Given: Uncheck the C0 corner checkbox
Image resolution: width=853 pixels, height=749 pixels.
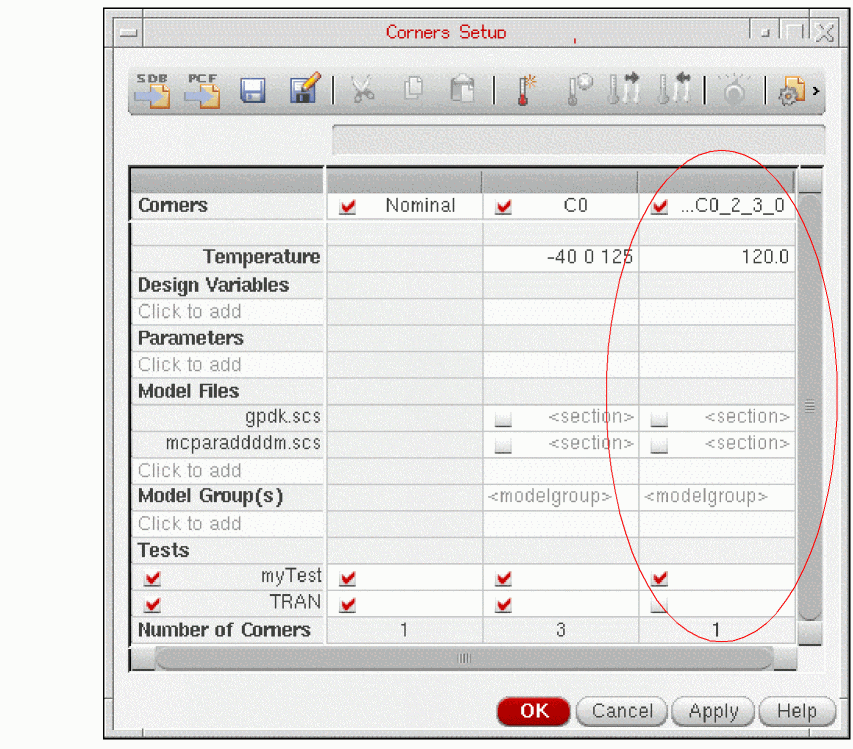Looking at the screenshot, I should click(x=504, y=207).
